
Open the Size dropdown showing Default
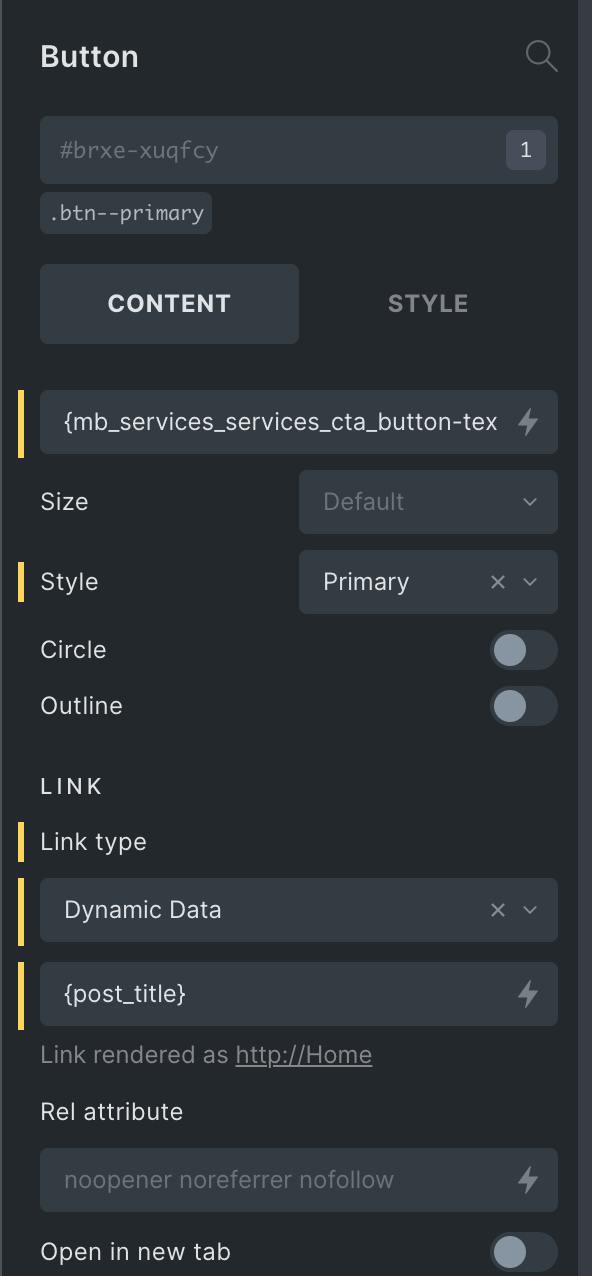pyautogui.click(x=428, y=502)
